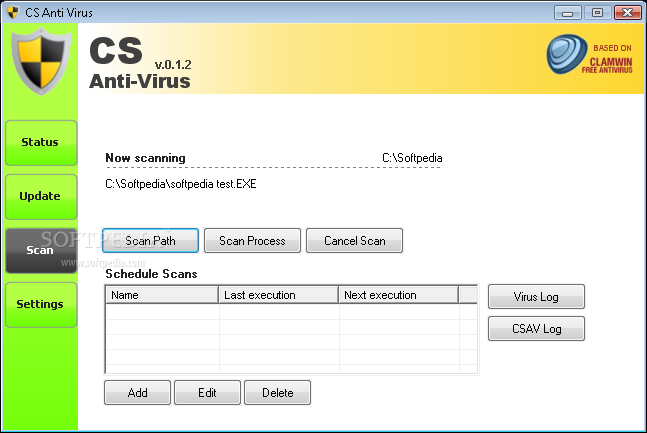Image resolution: width=647 pixels, height=433 pixels.
Task: Add a new scheduled scan
Action: pyautogui.click(x=137, y=393)
